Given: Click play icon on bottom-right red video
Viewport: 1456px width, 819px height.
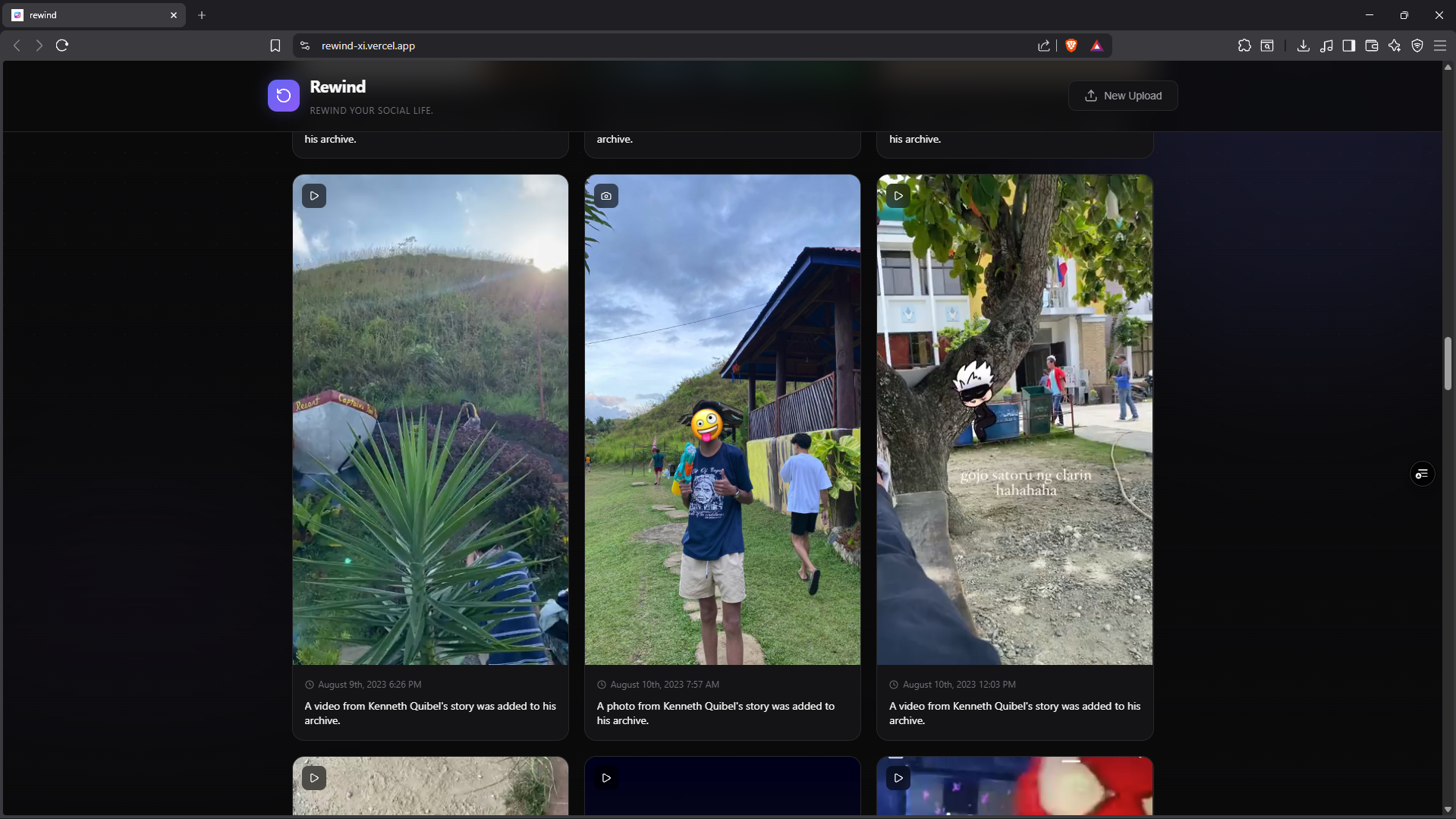Looking at the screenshot, I should (898, 778).
